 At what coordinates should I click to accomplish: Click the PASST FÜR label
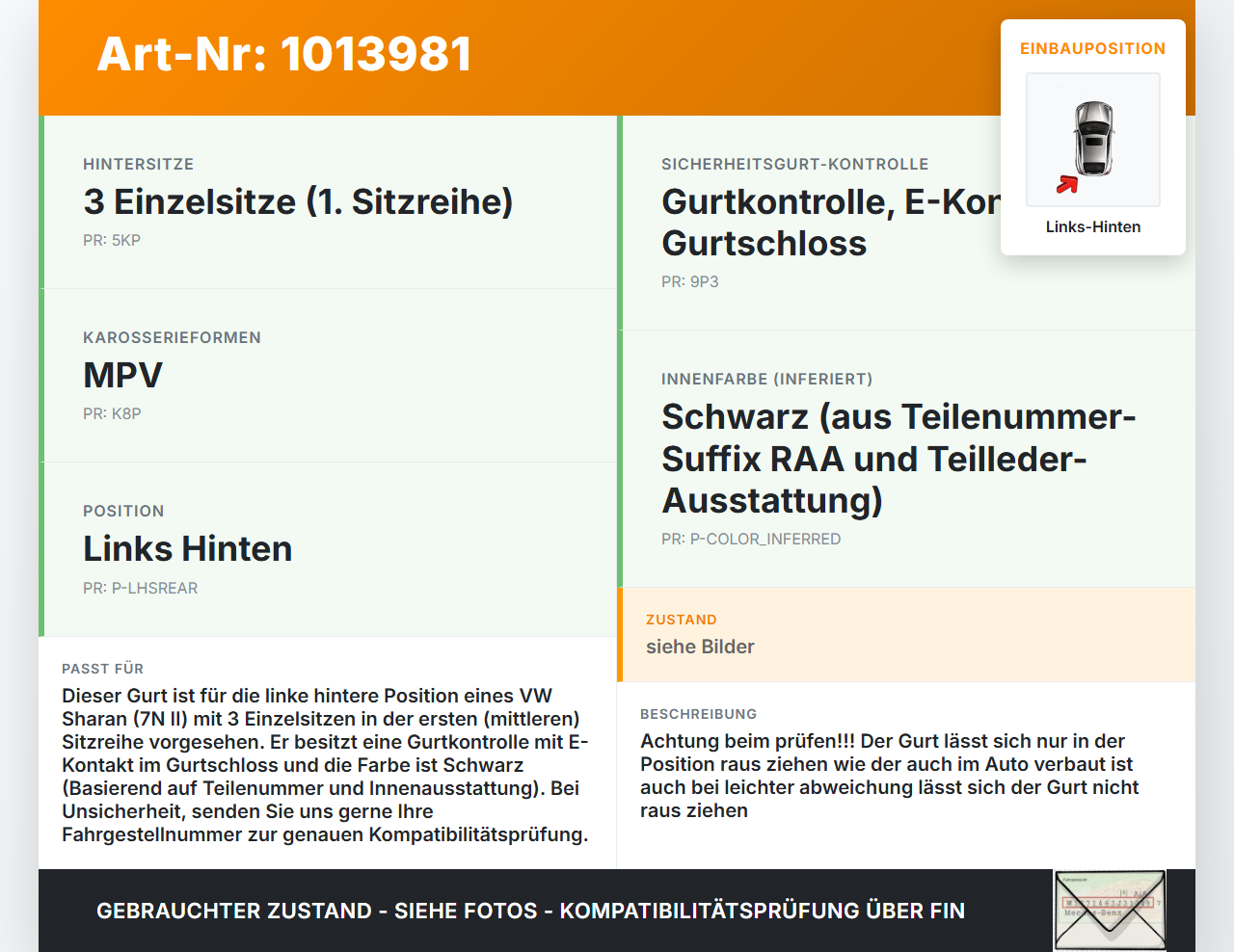[103, 669]
